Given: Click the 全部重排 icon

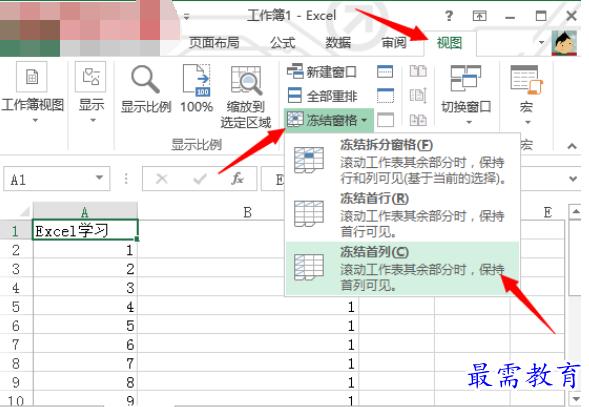Looking at the screenshot, I should click(294, 95).
